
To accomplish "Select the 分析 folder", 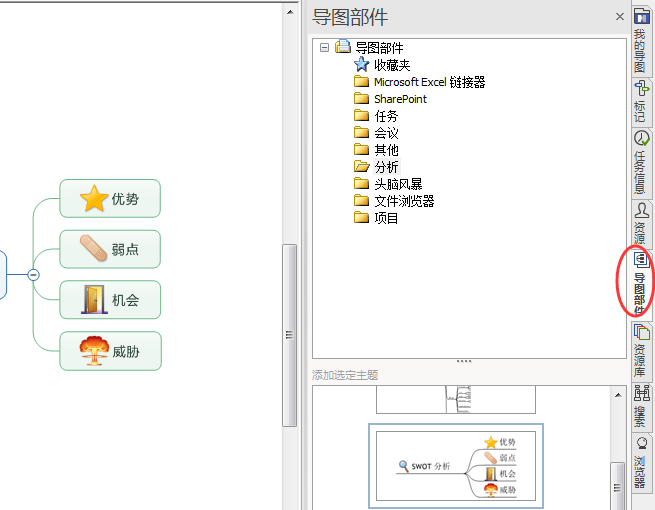I will point(377,167).
